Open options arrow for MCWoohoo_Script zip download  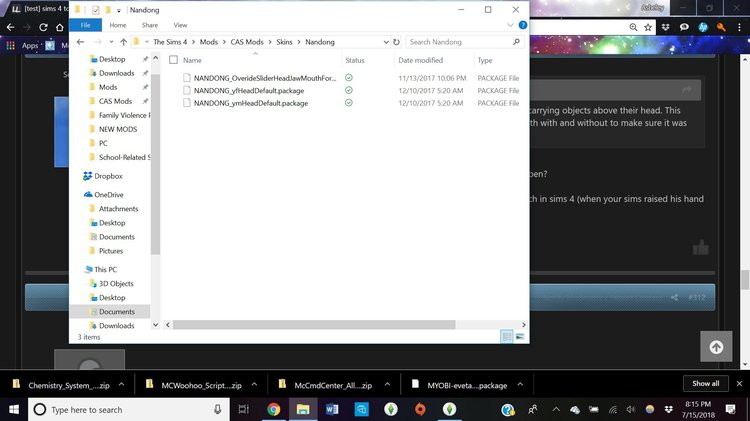[254, 385]
